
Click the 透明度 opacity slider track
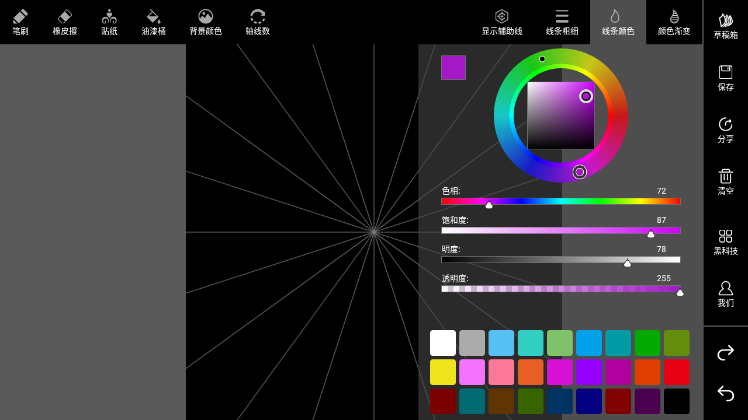pyautogui.click(x=561, y=289)
